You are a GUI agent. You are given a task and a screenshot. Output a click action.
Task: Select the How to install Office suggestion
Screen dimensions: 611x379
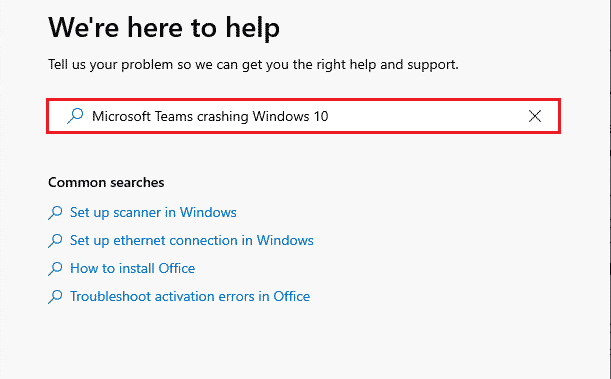132,268
